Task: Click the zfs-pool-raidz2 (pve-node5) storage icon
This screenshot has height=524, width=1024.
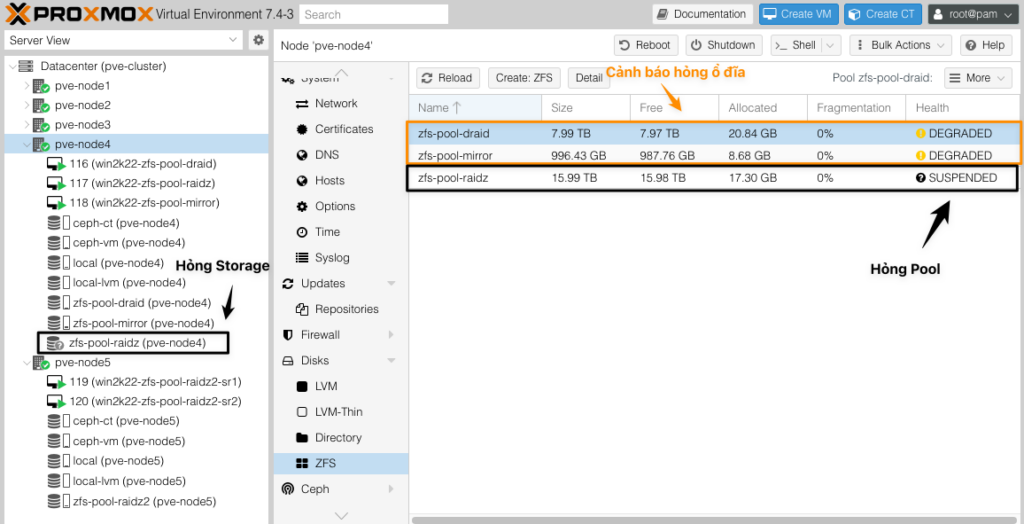Action: click(x=59, y=502)
